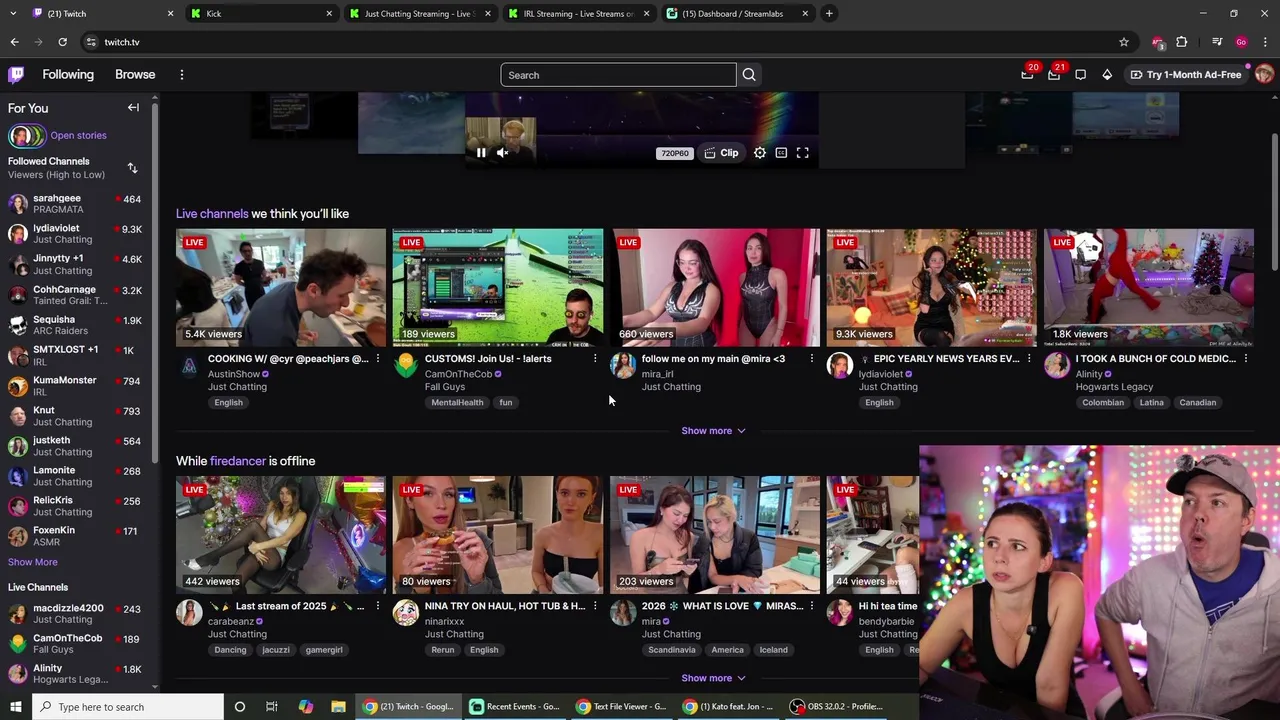The width and height of the screenshot is (1280, 720).
Task: Collapse the For You sidebar
Action: click(x=133, y=108)
